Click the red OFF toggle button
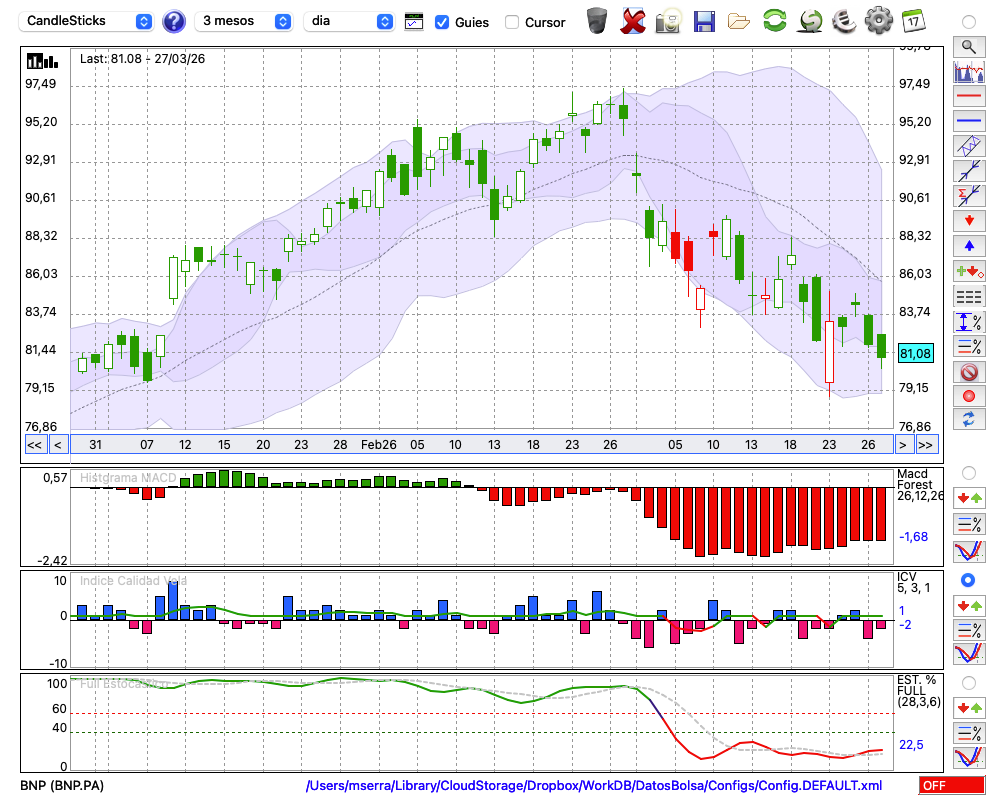Screen dimensions: 1000x800 pyautogui.click(x=951, y=786)
